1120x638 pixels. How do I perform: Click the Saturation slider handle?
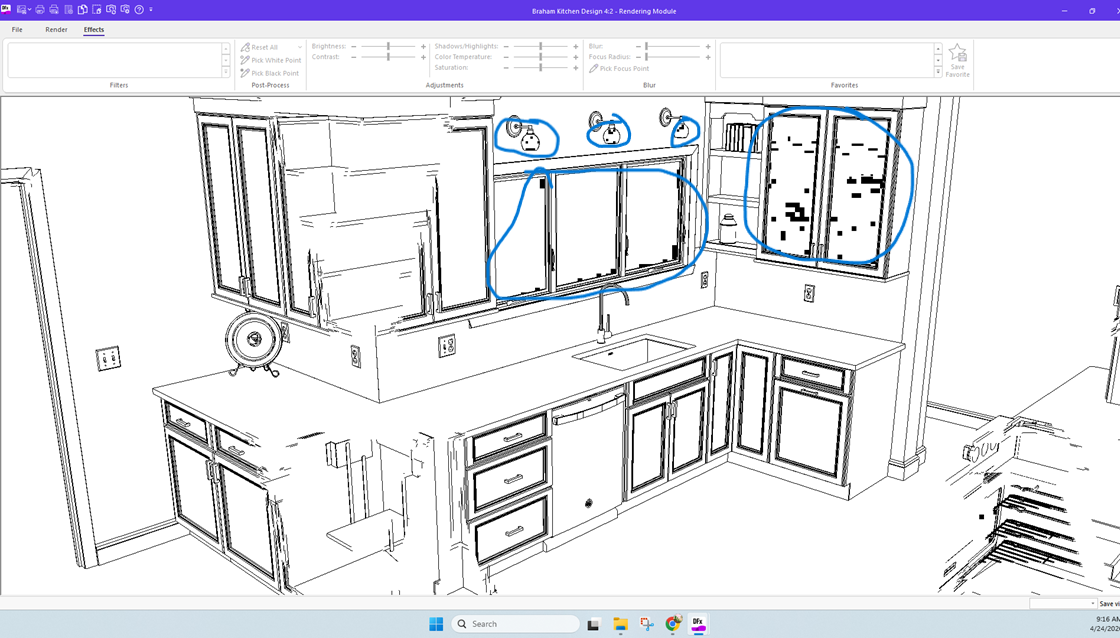[541, 68]
